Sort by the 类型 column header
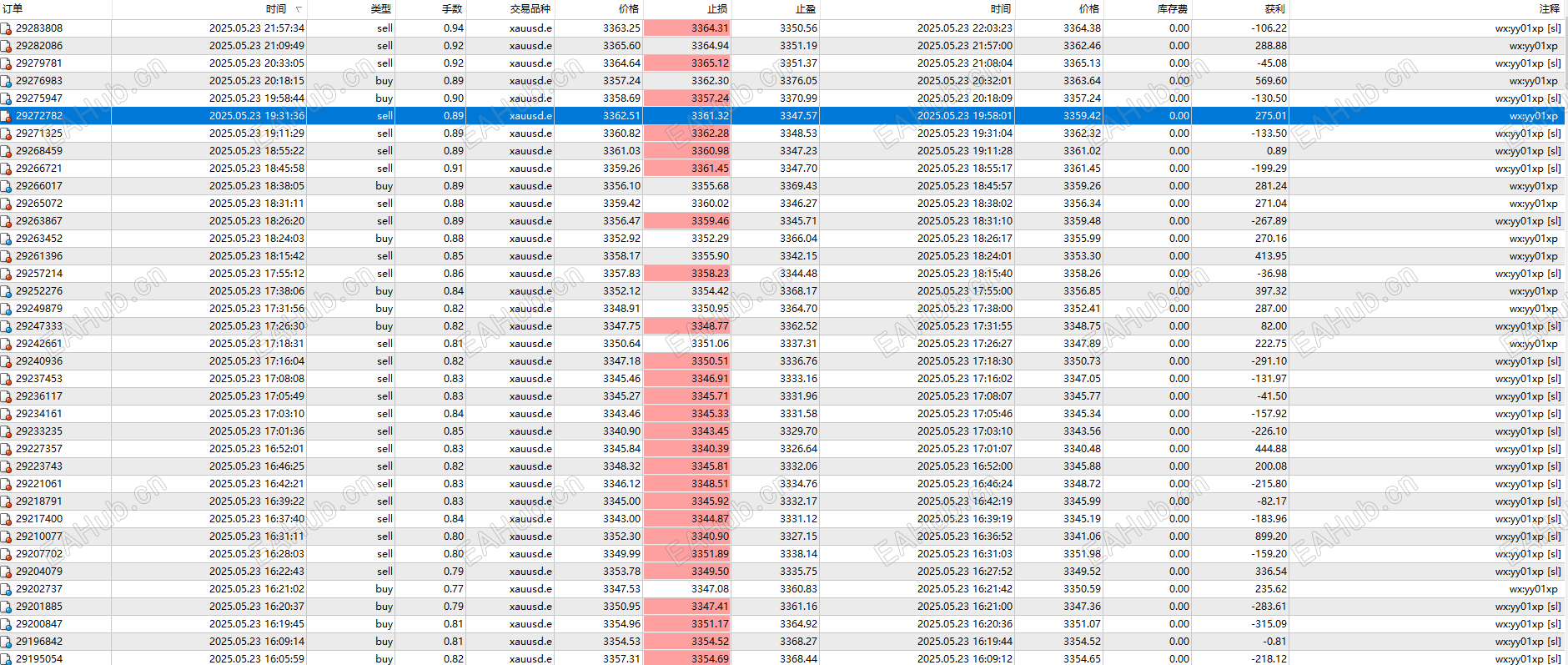 [x=351, y=9]
